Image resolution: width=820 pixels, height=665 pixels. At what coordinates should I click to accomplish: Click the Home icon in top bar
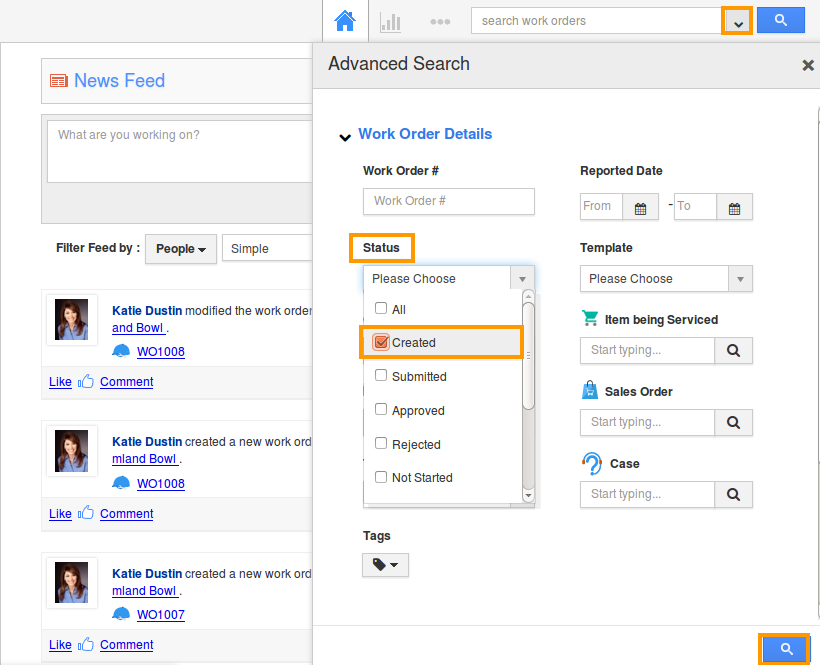tap(345, 21)
